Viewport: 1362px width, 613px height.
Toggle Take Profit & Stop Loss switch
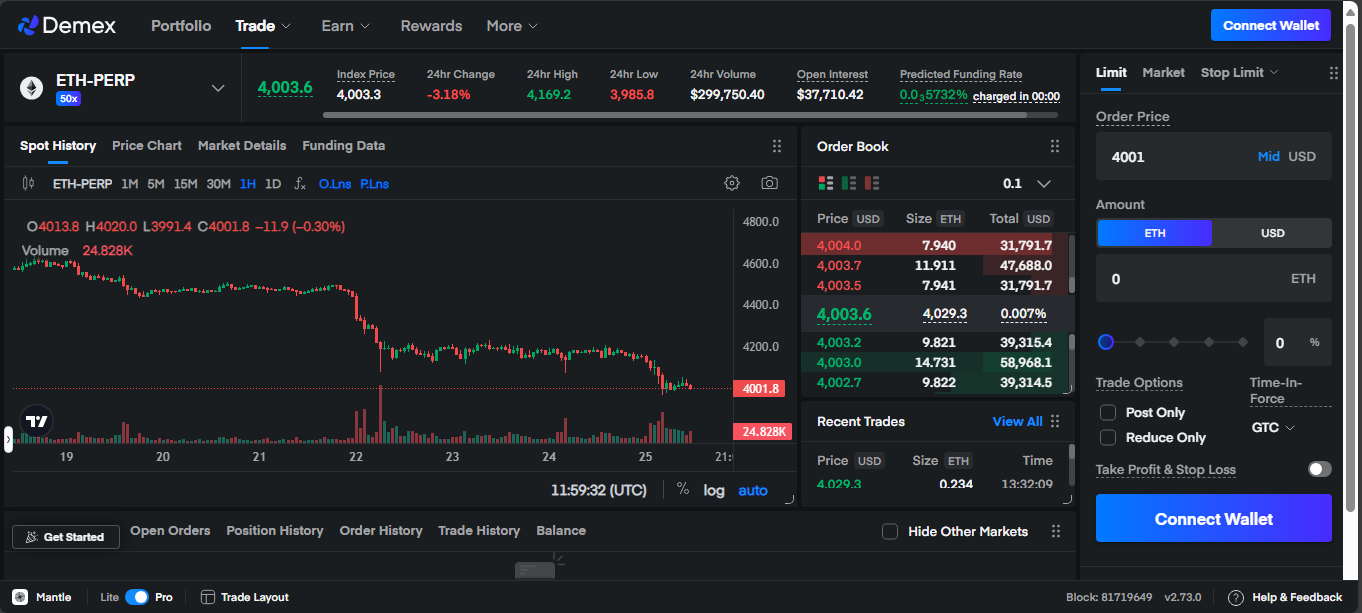[1319, 469]
